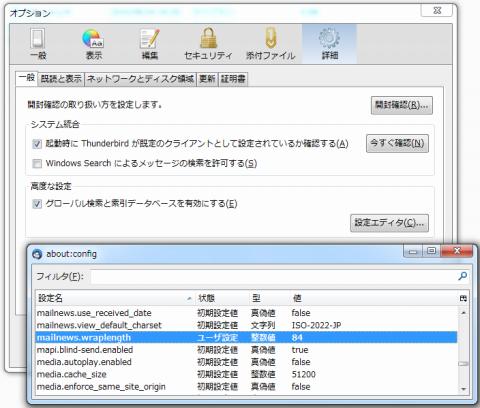The width and height of the screenshot is (480, 408).
Task: Click the value 84 of mailnews.wraplength
Action: point(297,338)
